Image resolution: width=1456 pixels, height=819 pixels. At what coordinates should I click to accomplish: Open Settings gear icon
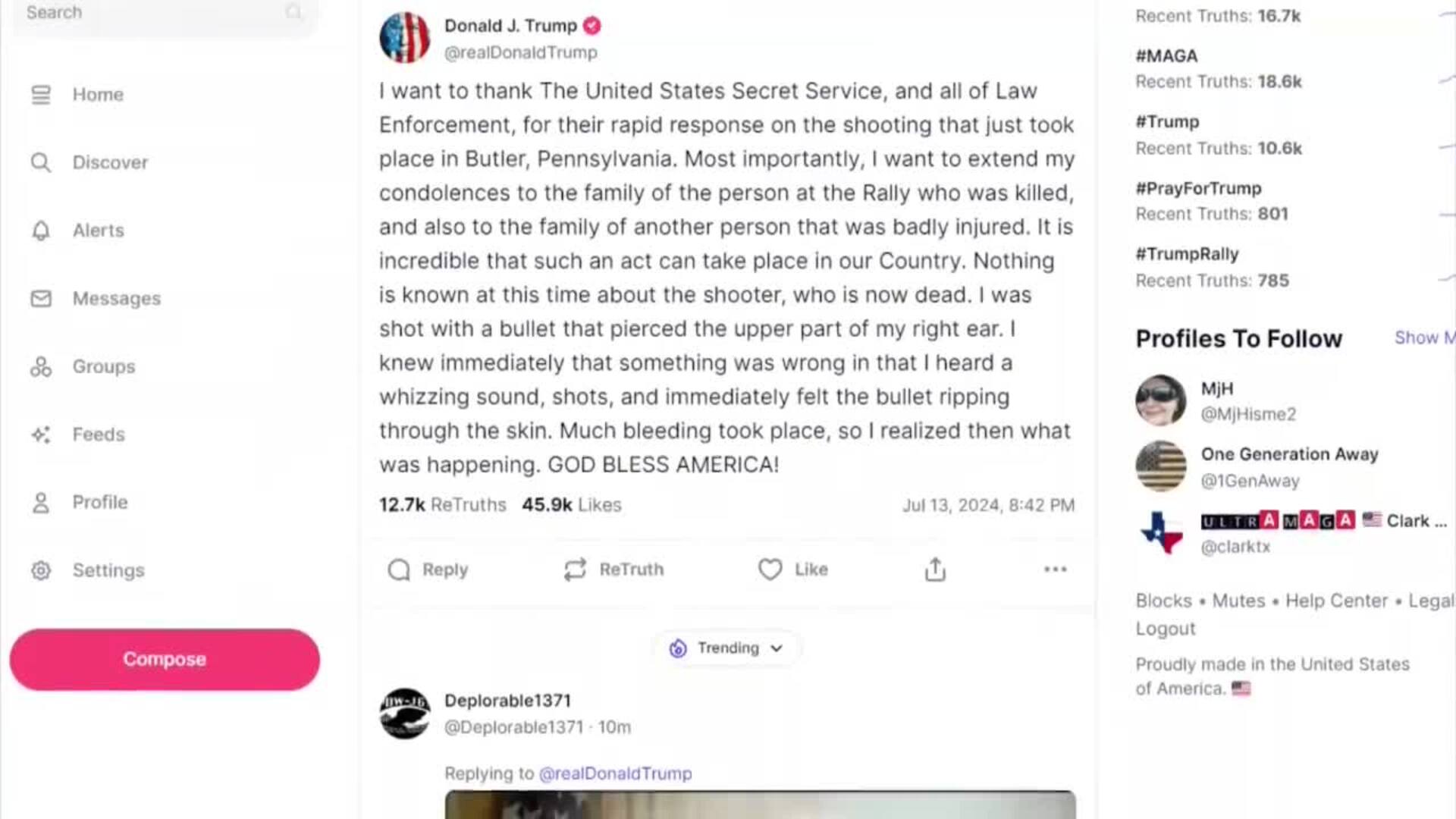[x=41, y=570]
